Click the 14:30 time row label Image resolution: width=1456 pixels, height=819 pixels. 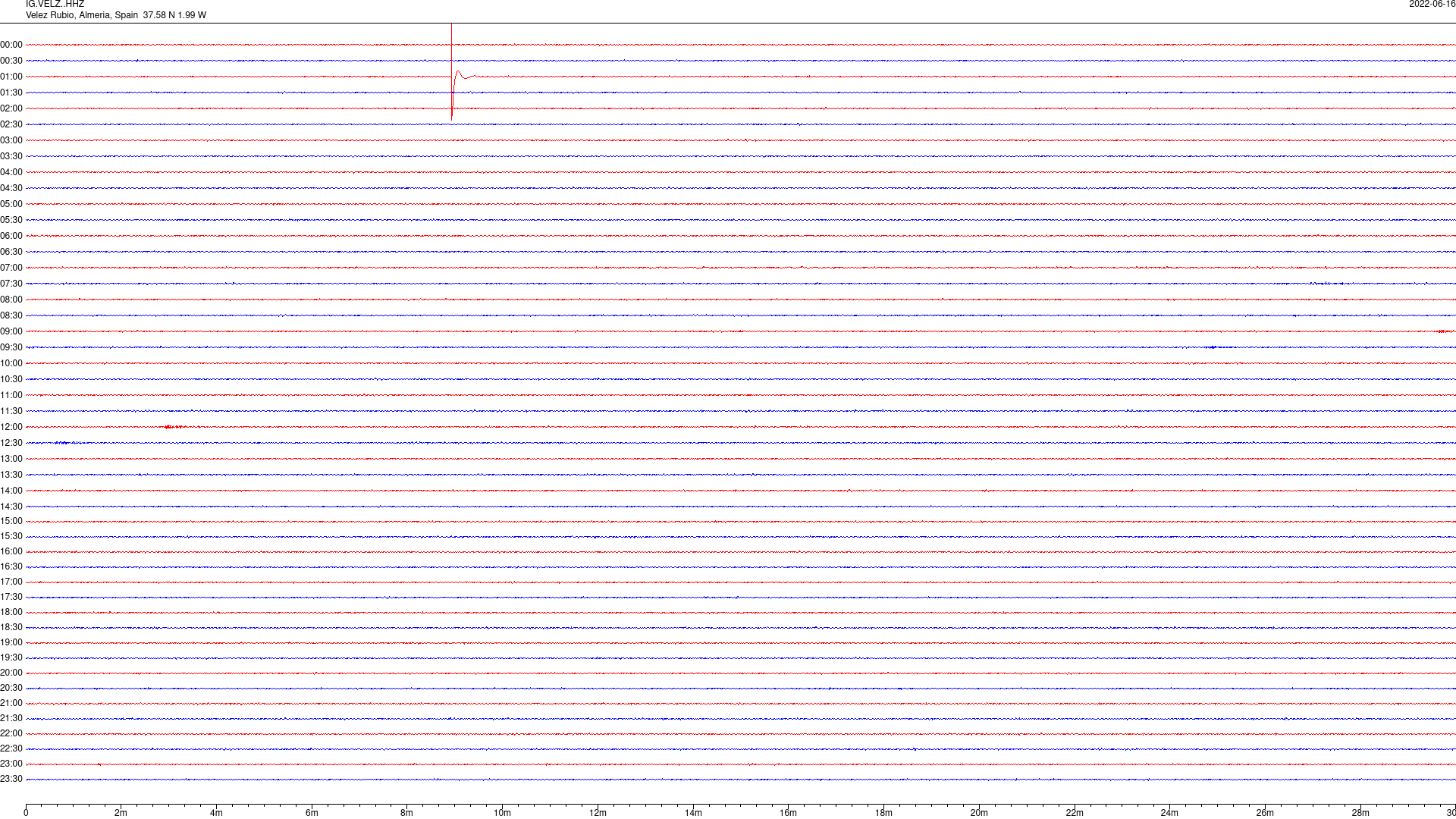pyautogui.click(x=11, y=507)
